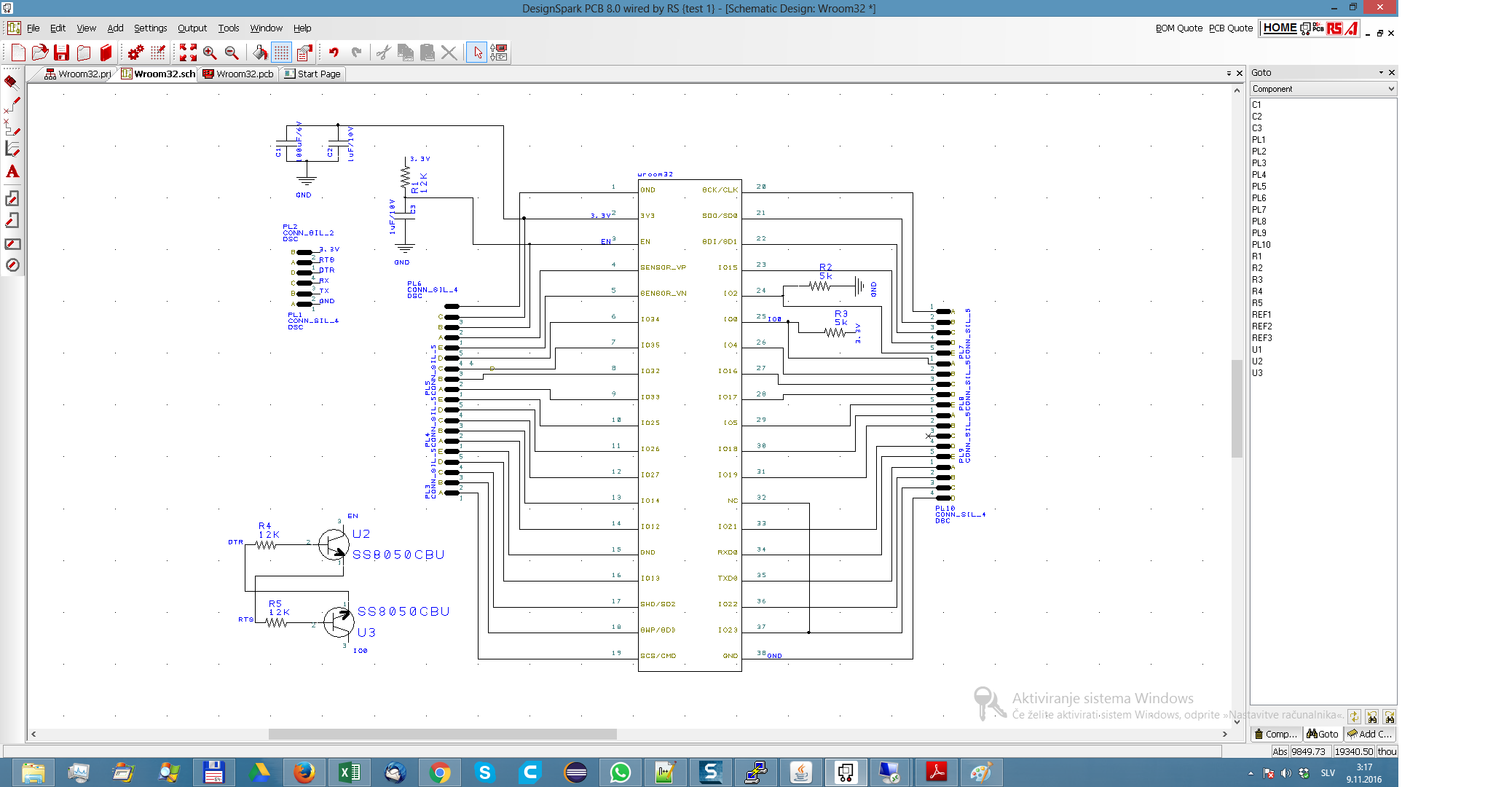
Task: Open the View menu
Action: click(87, 28)
